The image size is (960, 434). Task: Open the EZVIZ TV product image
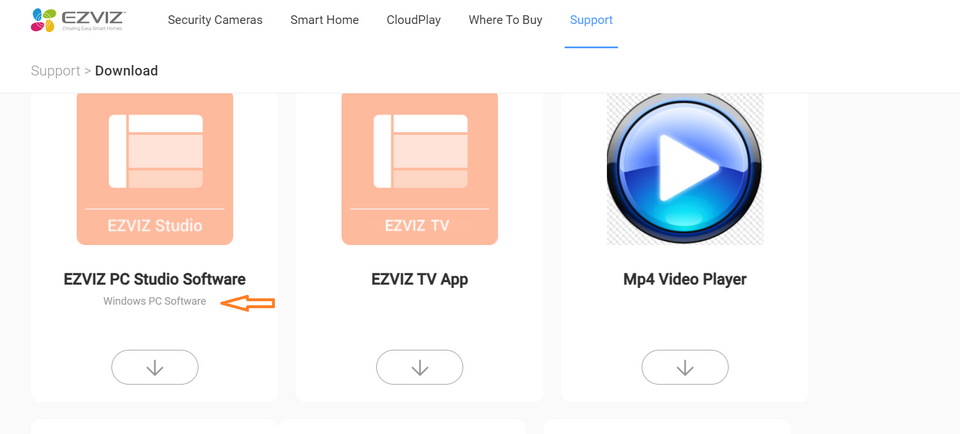pyautogui.click(x=419, y=169)
